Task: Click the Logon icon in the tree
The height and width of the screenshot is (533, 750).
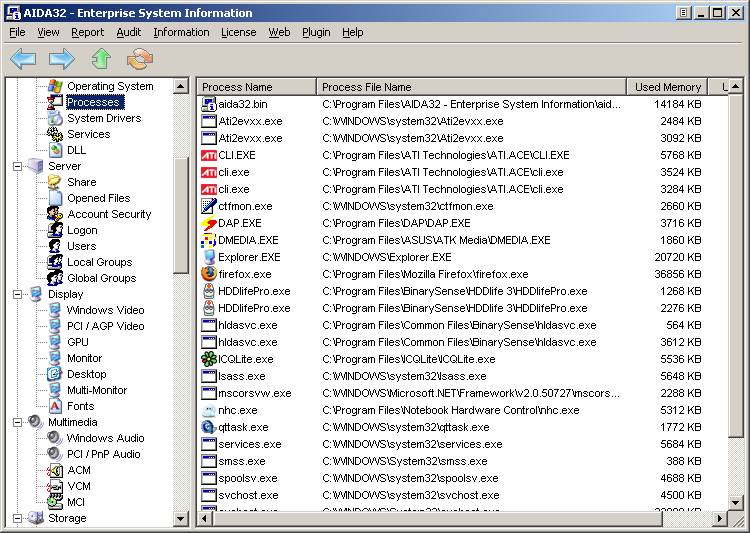Action: [x=55, y=230]
